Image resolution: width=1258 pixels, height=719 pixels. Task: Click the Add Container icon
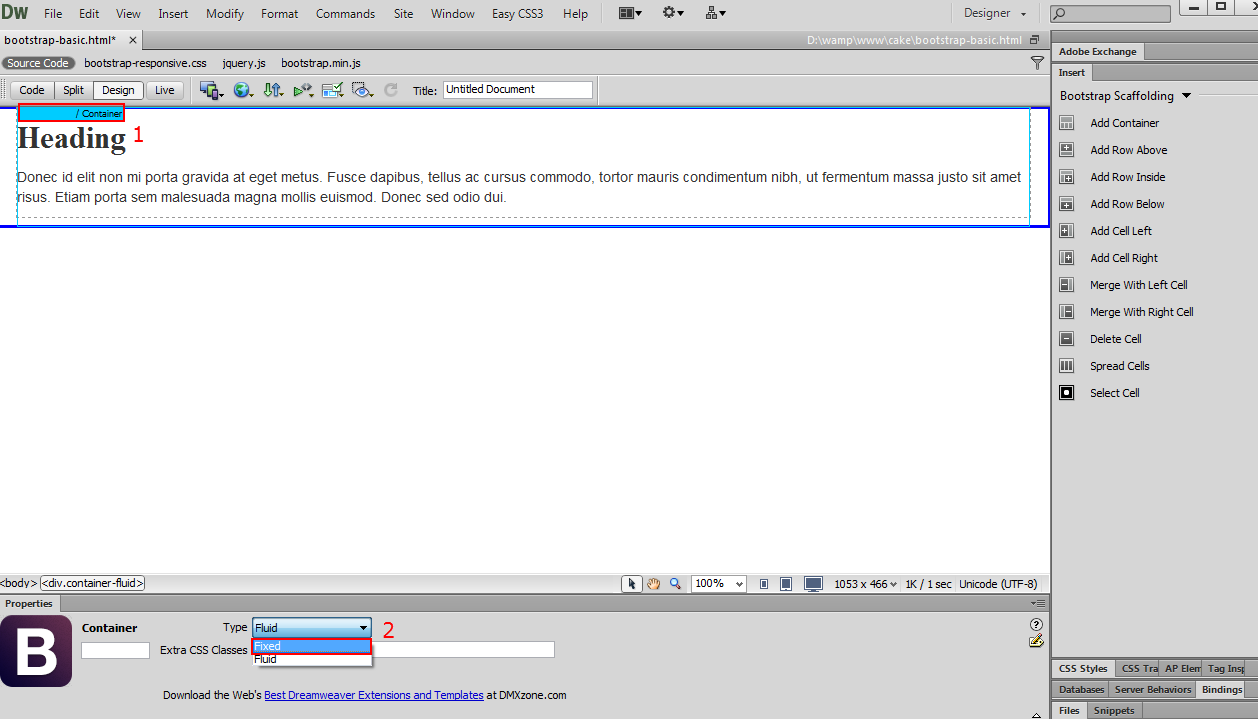tap(1067, 123)
